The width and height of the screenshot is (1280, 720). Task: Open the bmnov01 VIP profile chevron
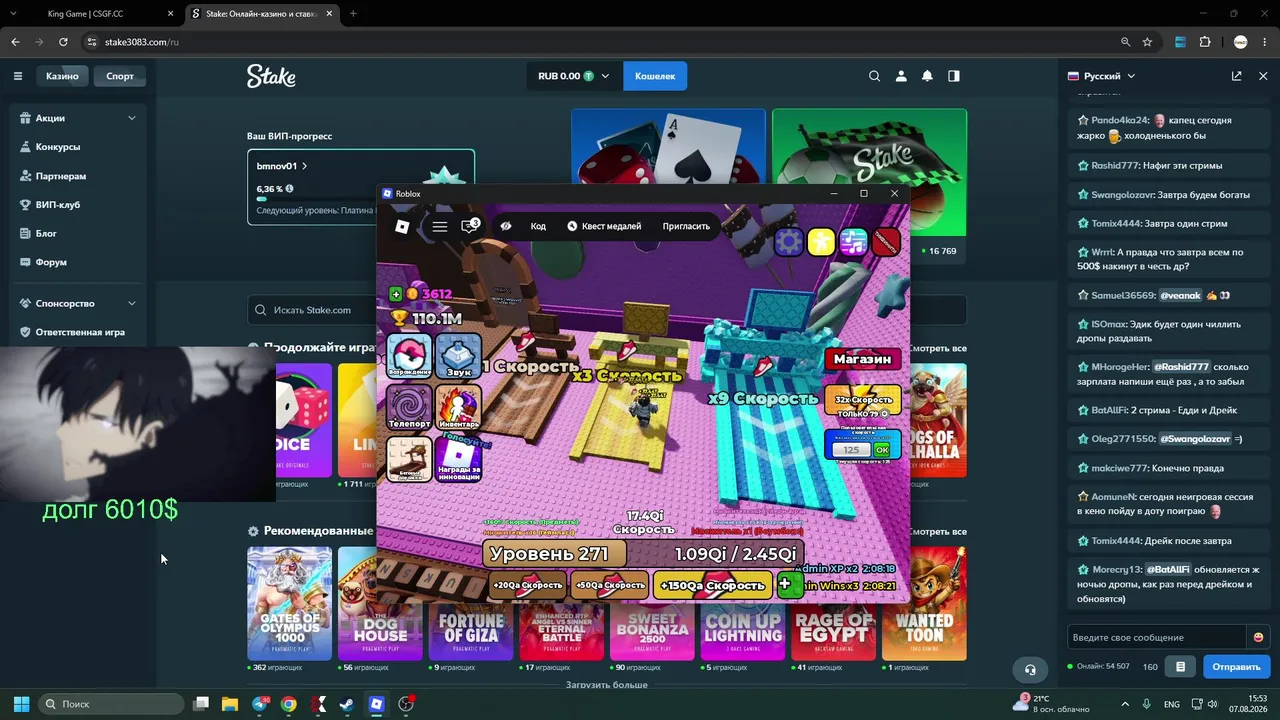pyautogui.click(x=305, y=166)
